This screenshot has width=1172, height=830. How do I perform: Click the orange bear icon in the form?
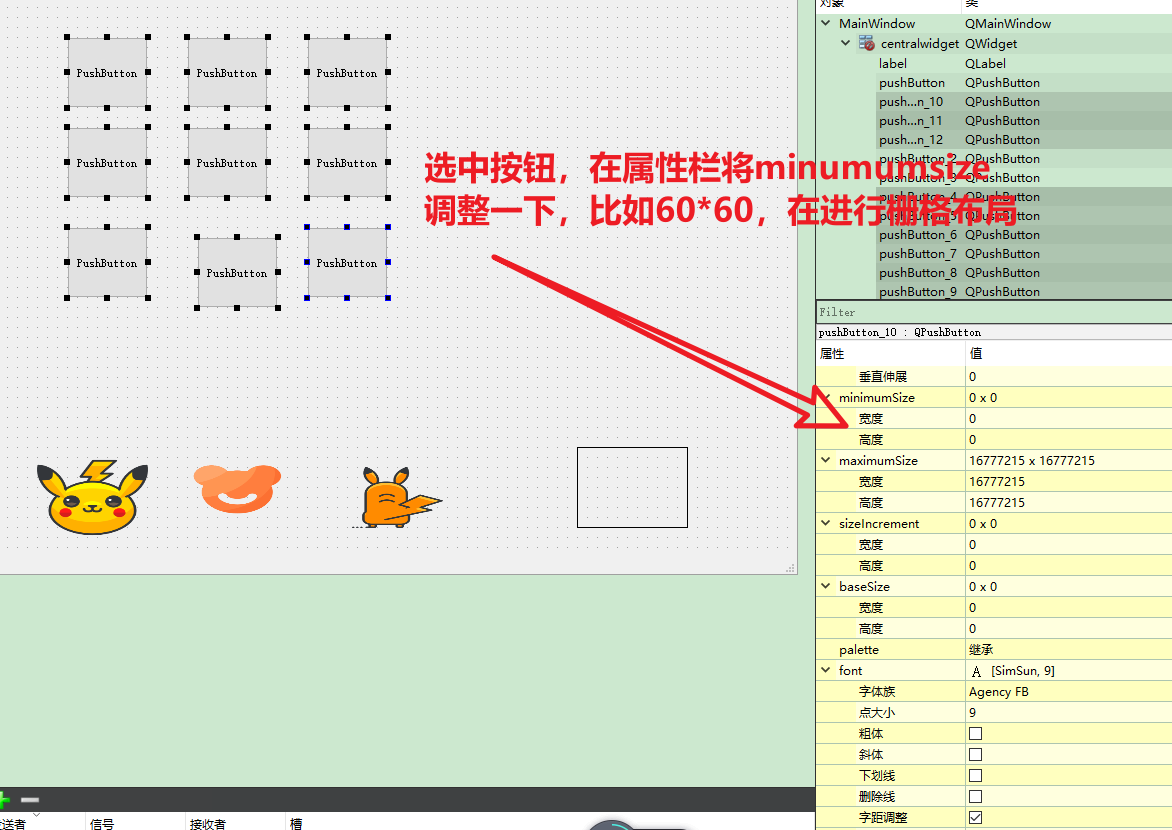point(237,490)
